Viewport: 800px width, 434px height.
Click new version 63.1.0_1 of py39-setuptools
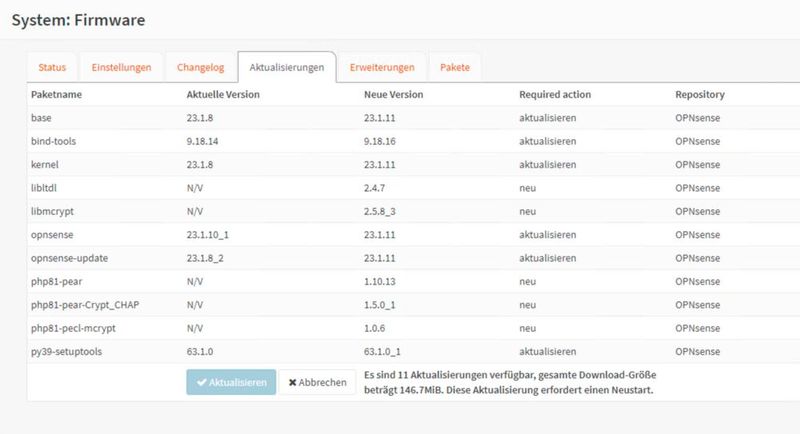coord(382,352)
